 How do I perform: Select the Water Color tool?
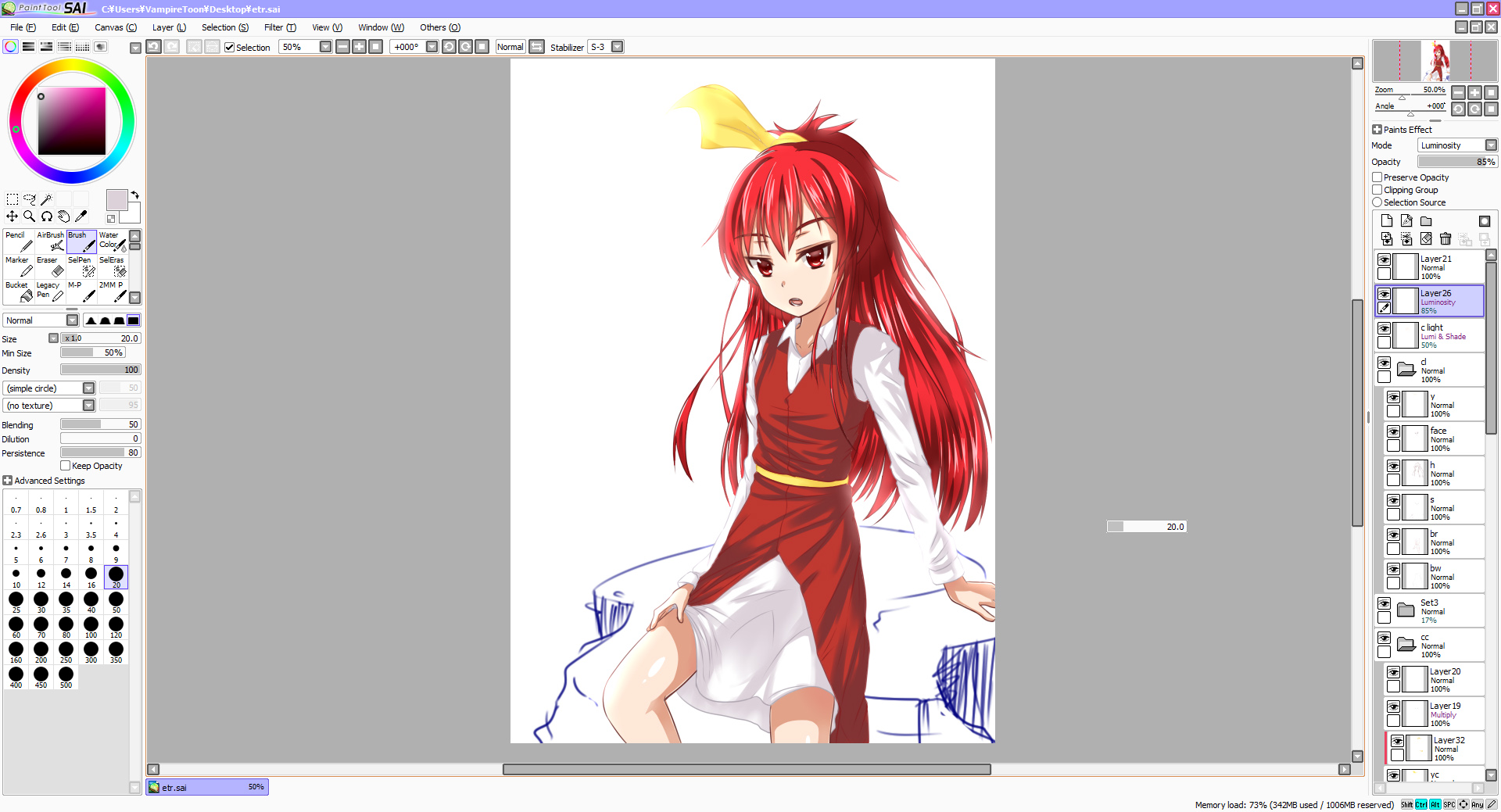pos(113,241)
